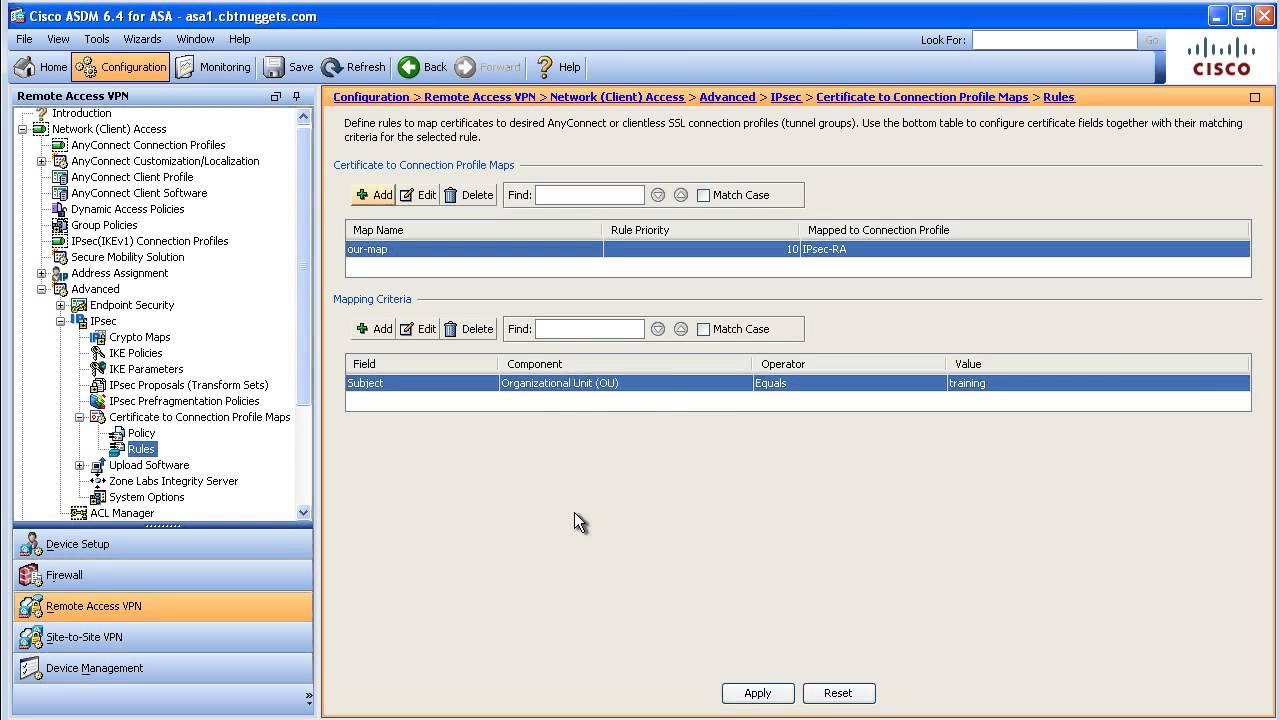Select Dynamic Access Policies tree item
Viewport: 1280px width, 720px height.
tap(127, 209)
